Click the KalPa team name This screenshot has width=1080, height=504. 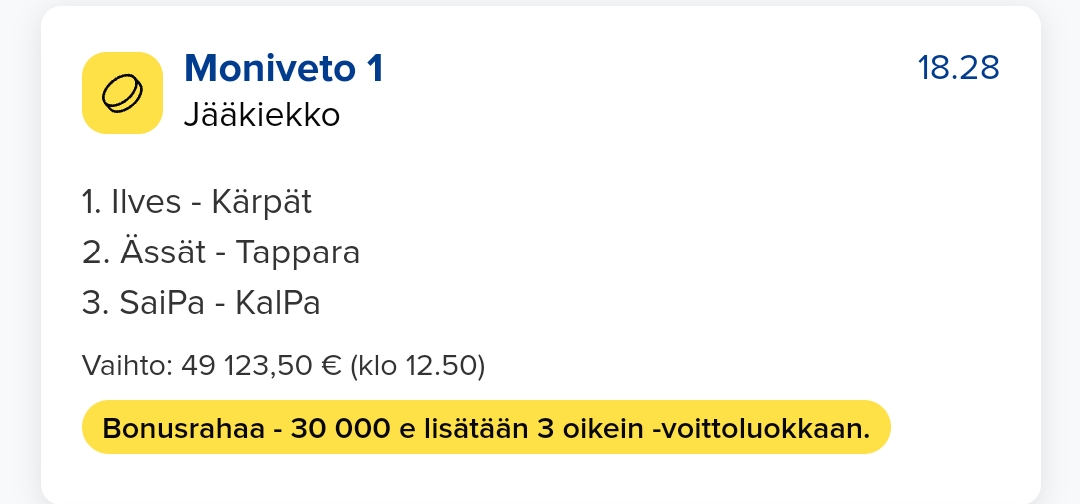click(x=278, y=302)
